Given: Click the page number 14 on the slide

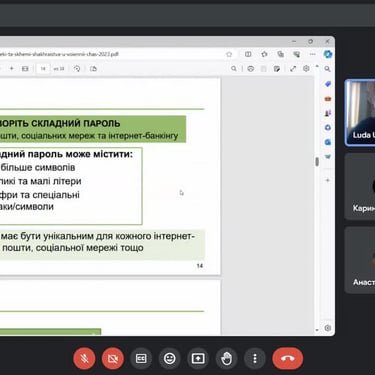Looking at the screenshot, I should tap(200, 266).
